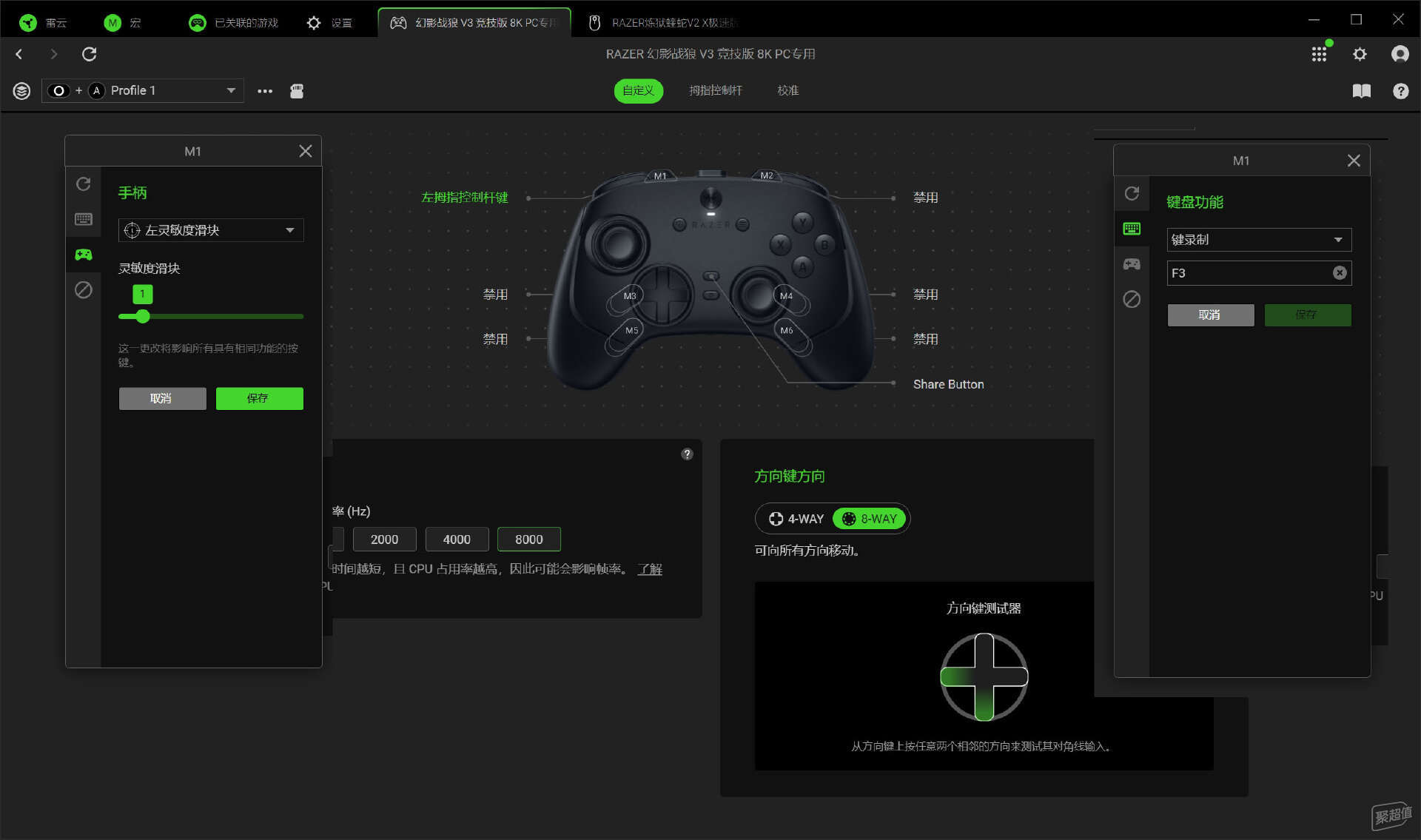Open the Razer Synapse home tab
This screenshot has height=840, width=1421.
click(x=43, y=22)
